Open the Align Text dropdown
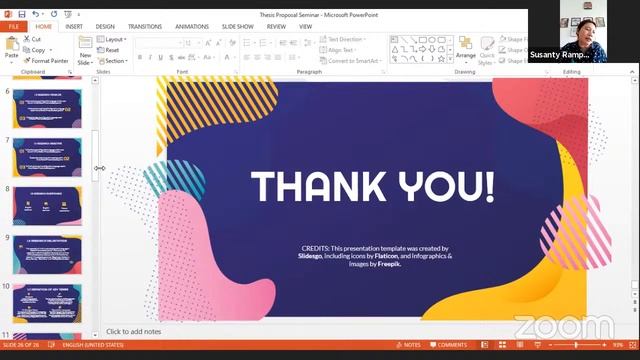Image resolution: width=640 pixels, height=360 pixels. pos(338,50)
